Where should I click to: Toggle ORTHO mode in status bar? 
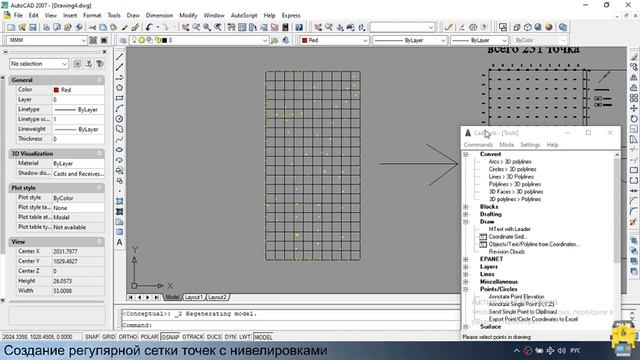[x=128, y=337]
